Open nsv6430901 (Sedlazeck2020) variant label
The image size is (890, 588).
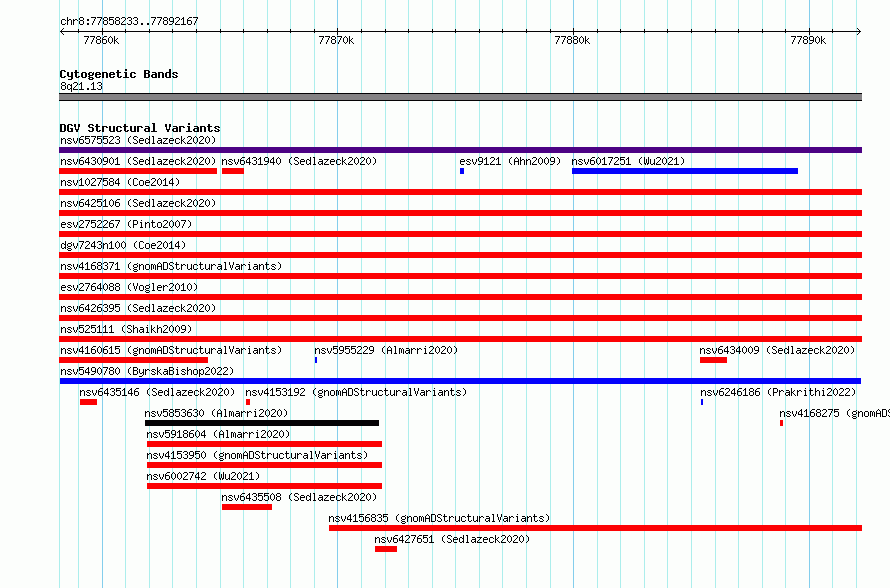coord(138,161)
